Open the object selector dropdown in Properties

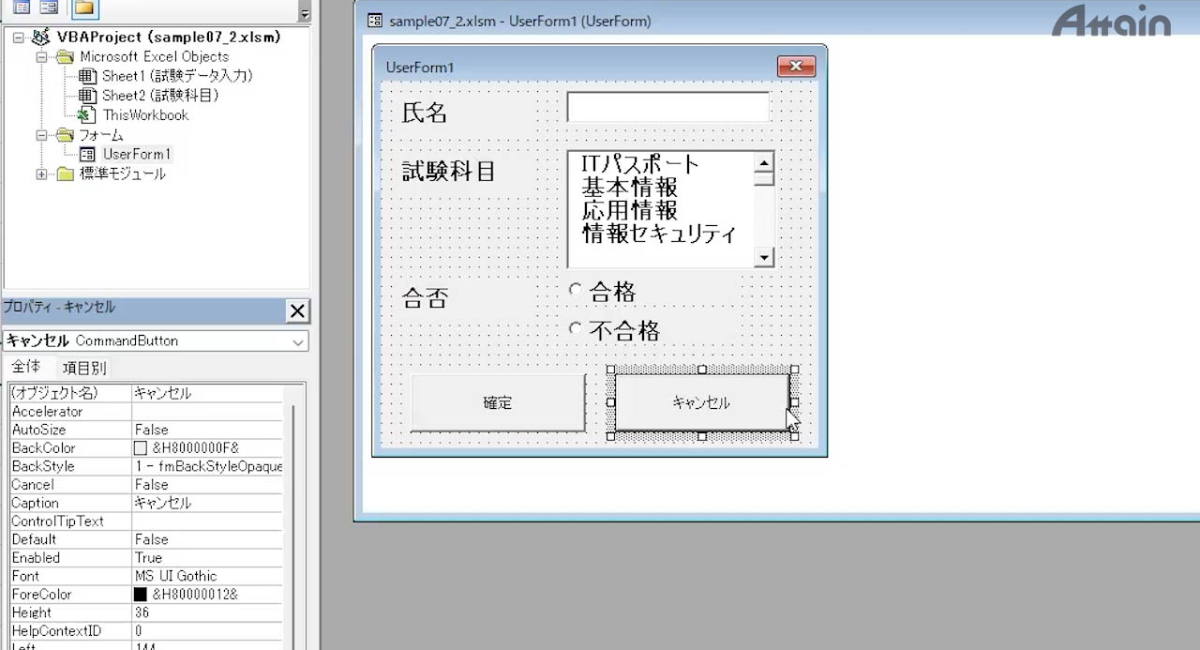tap(298, 341)
